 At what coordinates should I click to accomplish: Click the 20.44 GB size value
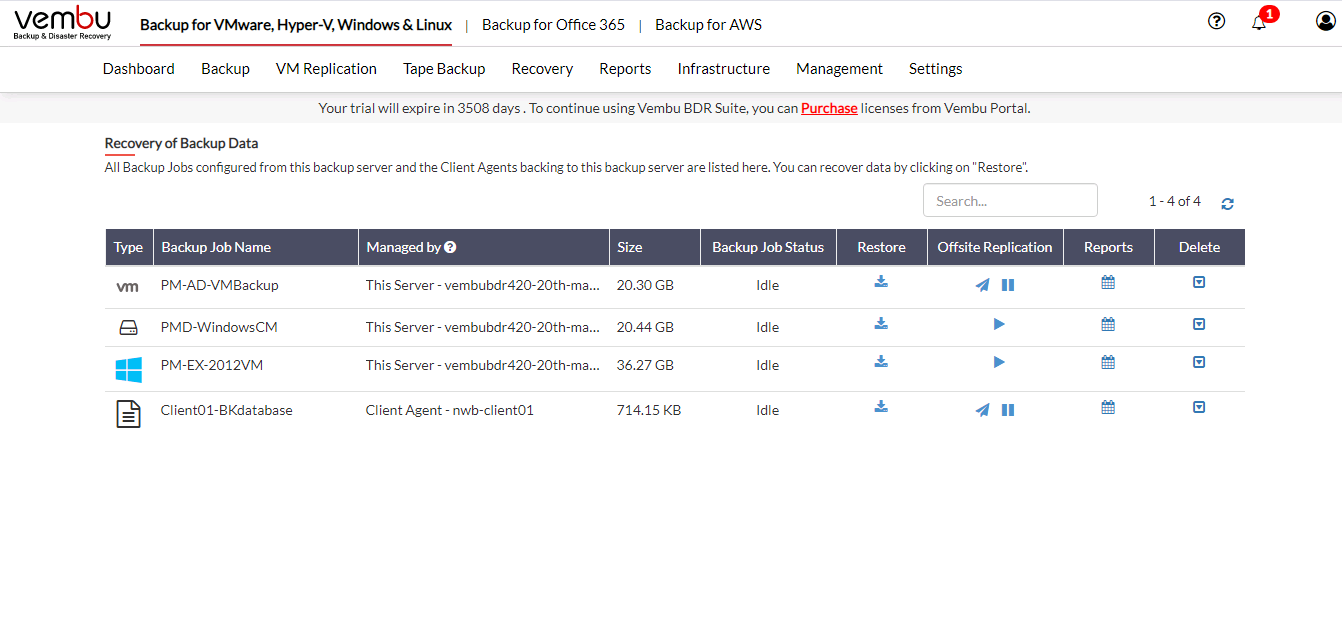pos(645,327)
